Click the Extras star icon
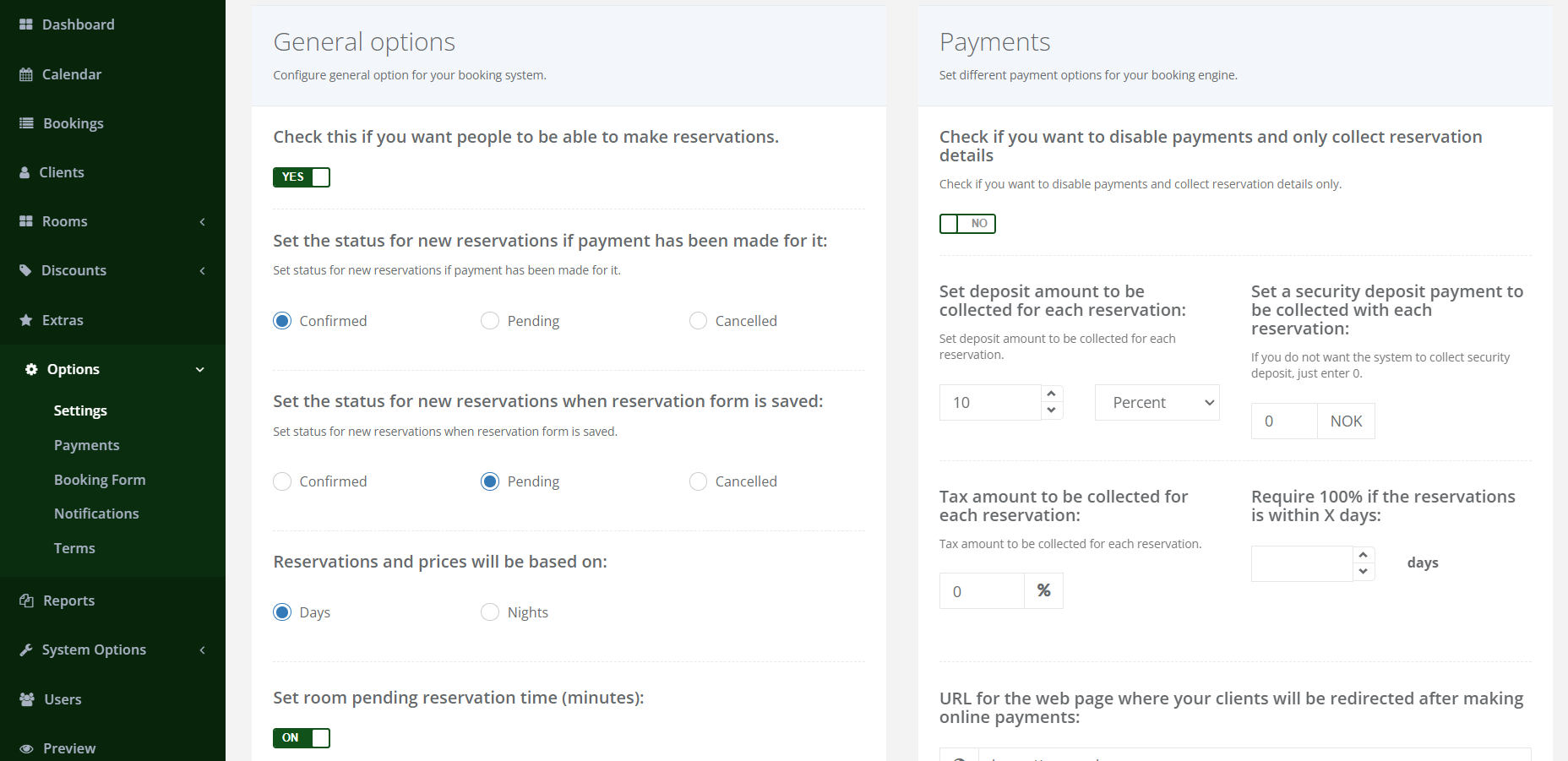 click(x=26, y=320)
